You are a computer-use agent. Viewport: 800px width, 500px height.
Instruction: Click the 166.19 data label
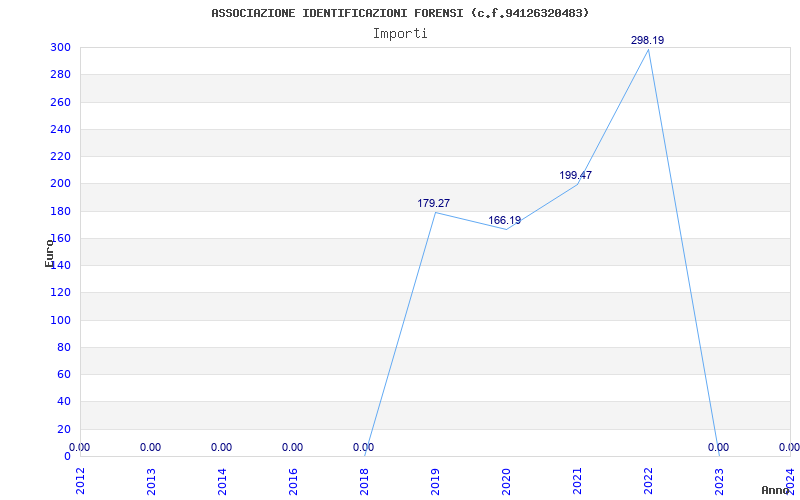click(x=505, y=220)
